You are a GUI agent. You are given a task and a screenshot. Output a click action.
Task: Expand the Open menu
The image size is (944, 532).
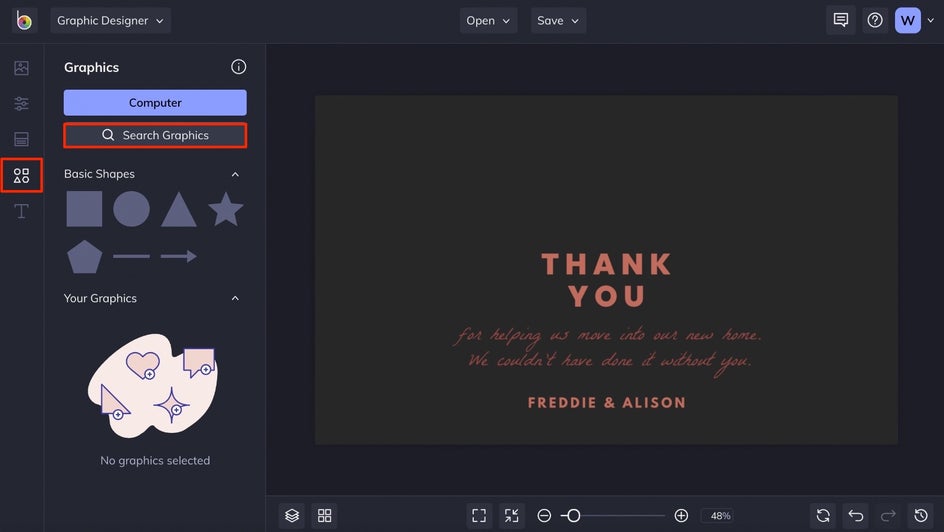click(x=488, y=20)
